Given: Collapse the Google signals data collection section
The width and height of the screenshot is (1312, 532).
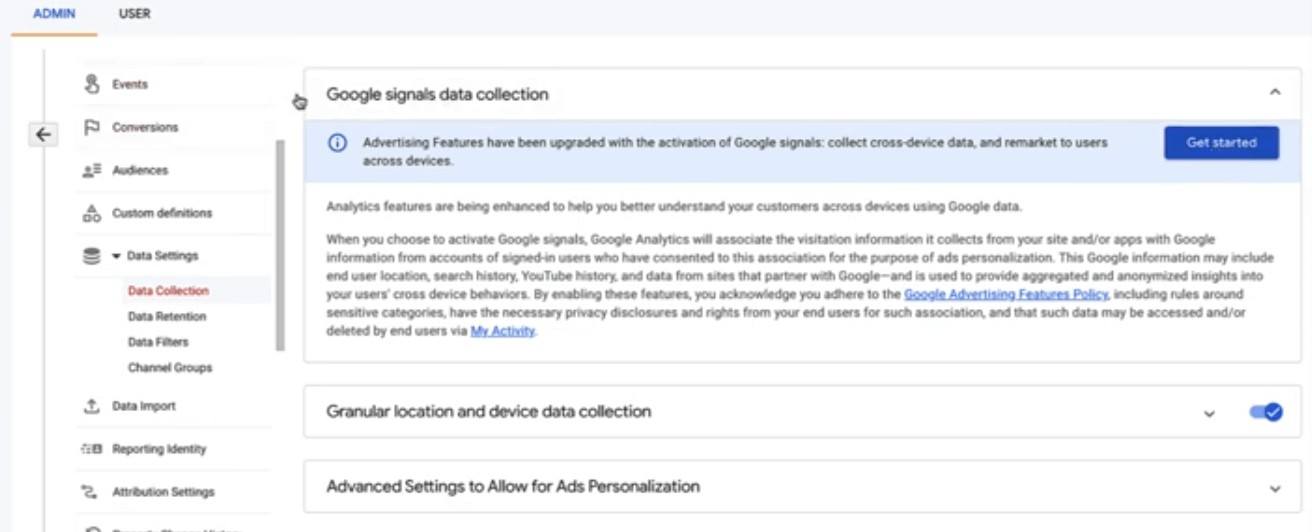Looking at the screenshot, I should [x=1275, y=92].
